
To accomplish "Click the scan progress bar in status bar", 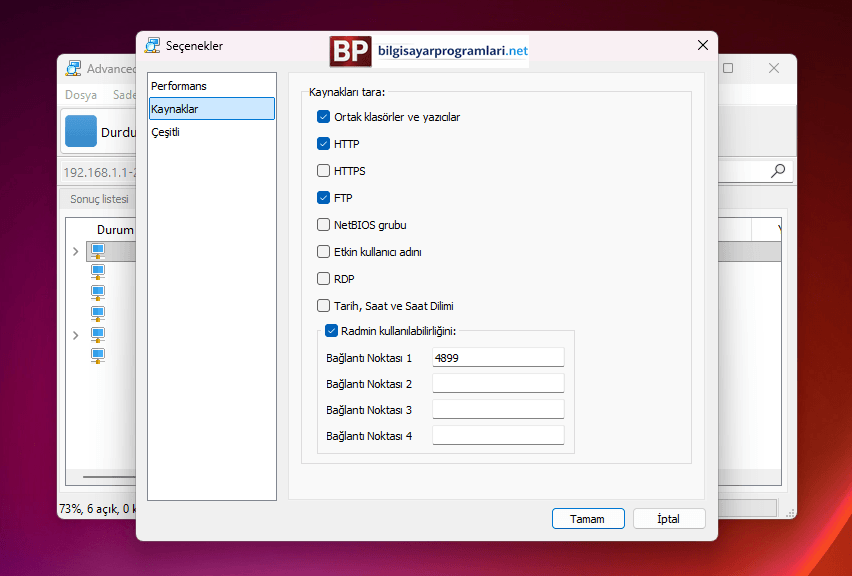I will tap(747, 508).
